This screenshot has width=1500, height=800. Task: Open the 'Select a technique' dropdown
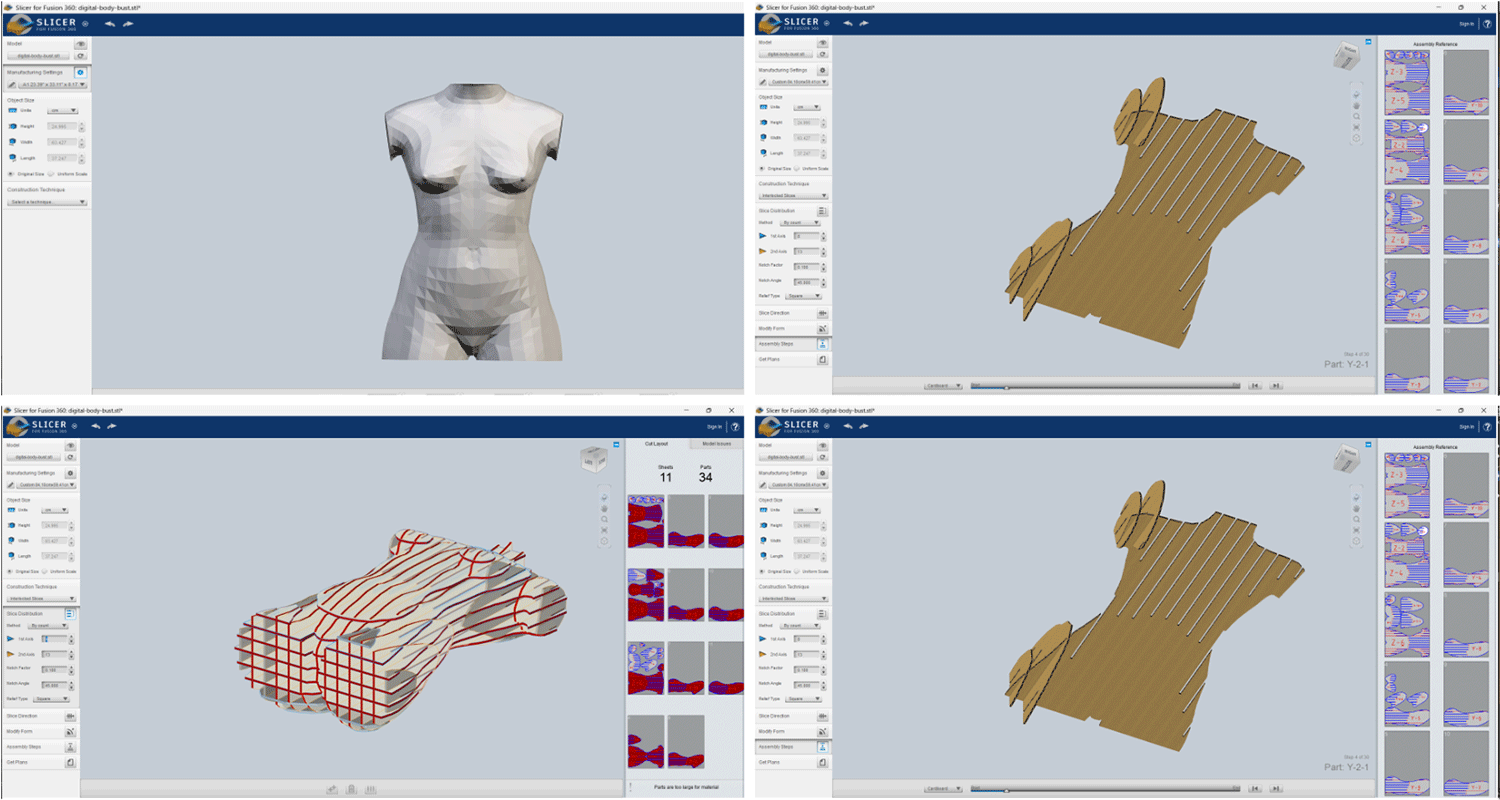coord(47,202)
